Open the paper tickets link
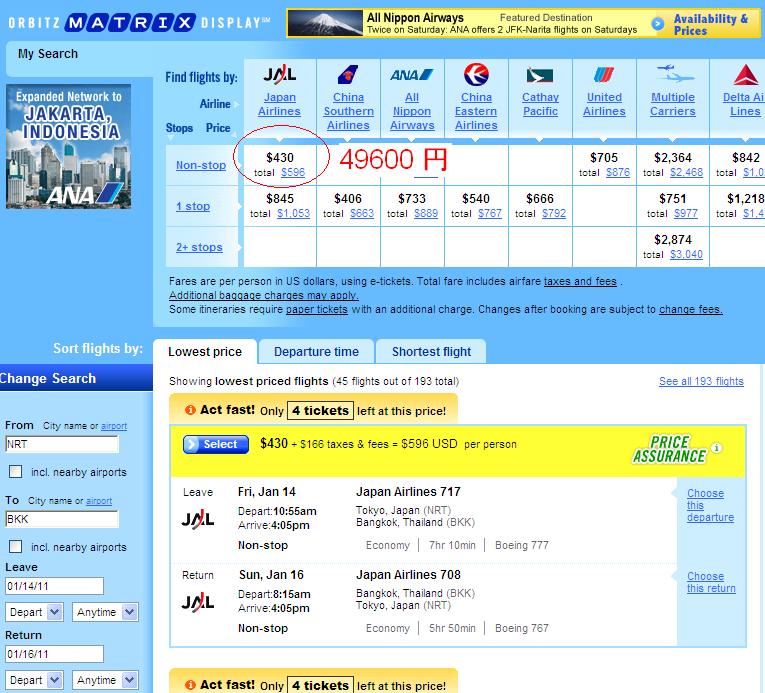This screenshot has height=693, width=765. [317, 309]
